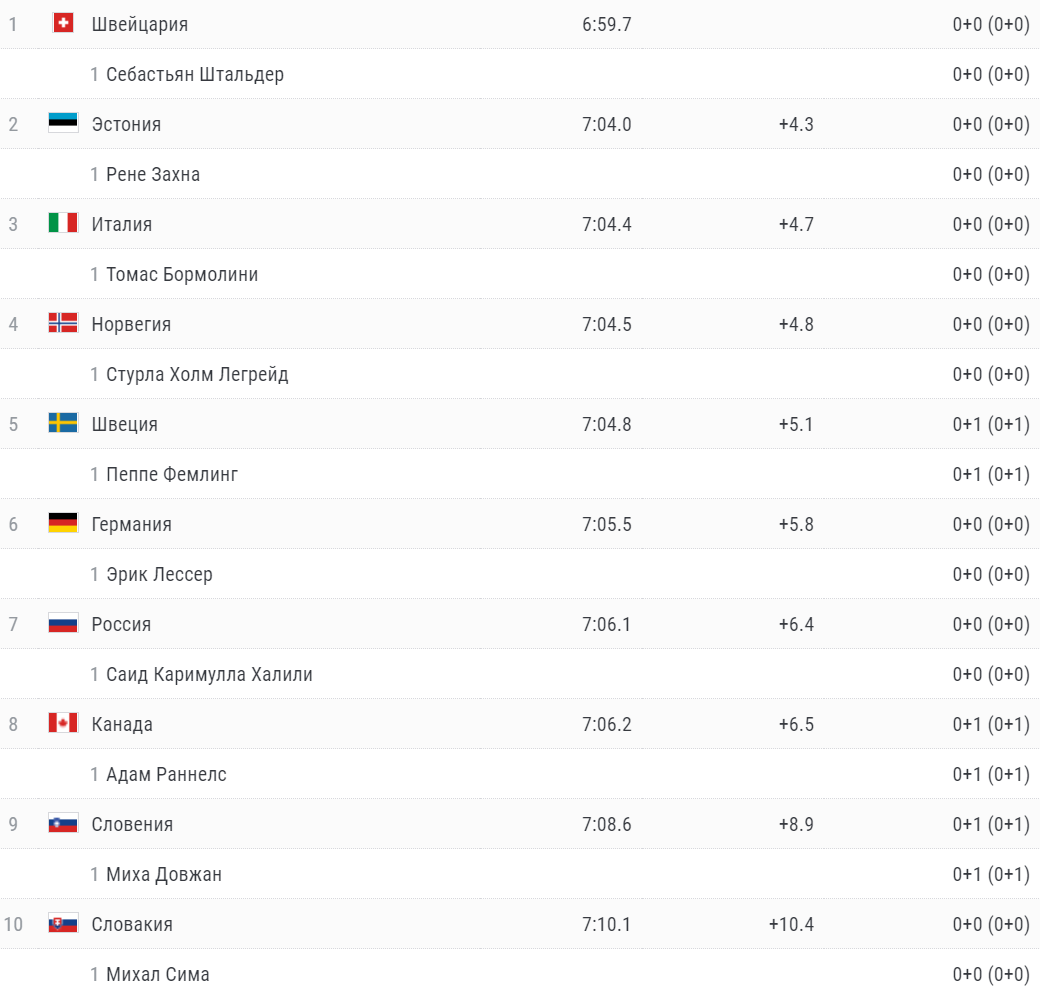Click the Switzerland flag icon
Viewport: 1040px width, 993px height.
63,23
